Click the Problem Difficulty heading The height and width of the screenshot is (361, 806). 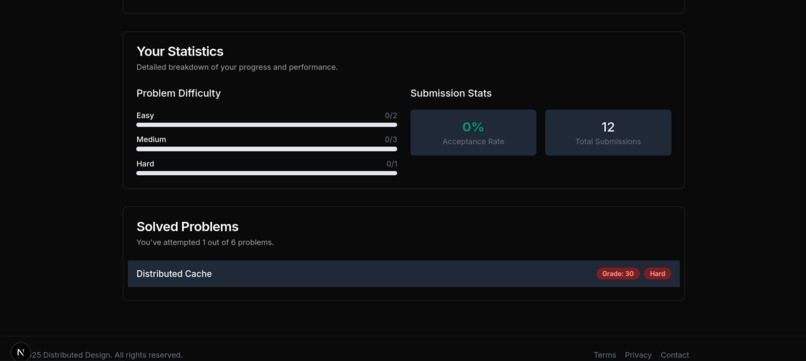178,94
